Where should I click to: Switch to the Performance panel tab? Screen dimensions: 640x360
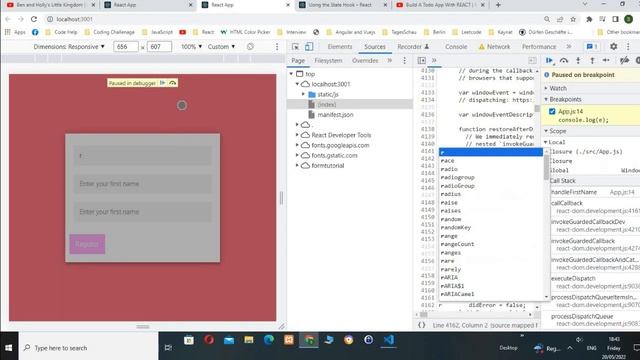tap(539, 47)
